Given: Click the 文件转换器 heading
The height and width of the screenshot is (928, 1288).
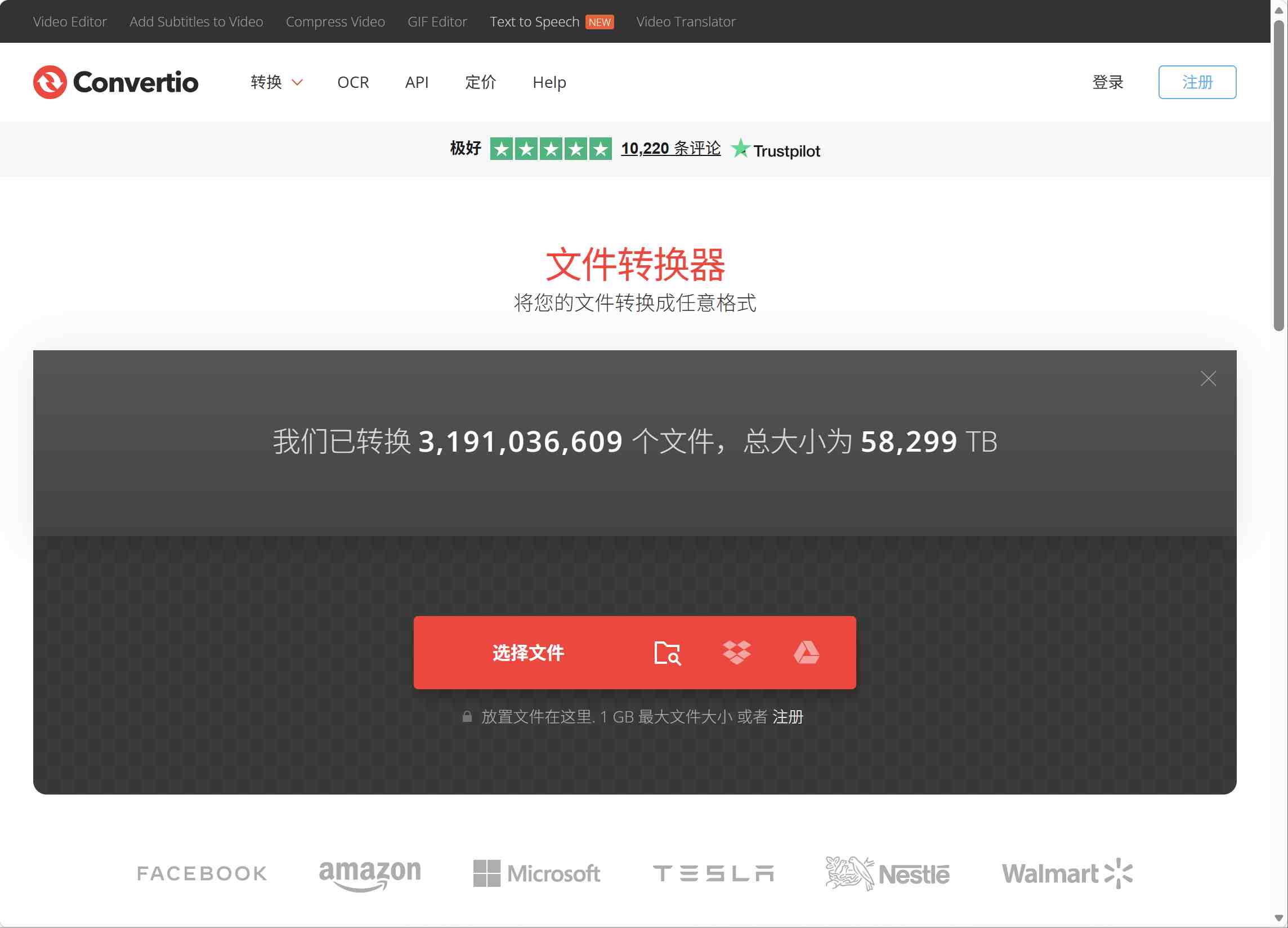Looking at the screenshot, I should click(635, 265).
